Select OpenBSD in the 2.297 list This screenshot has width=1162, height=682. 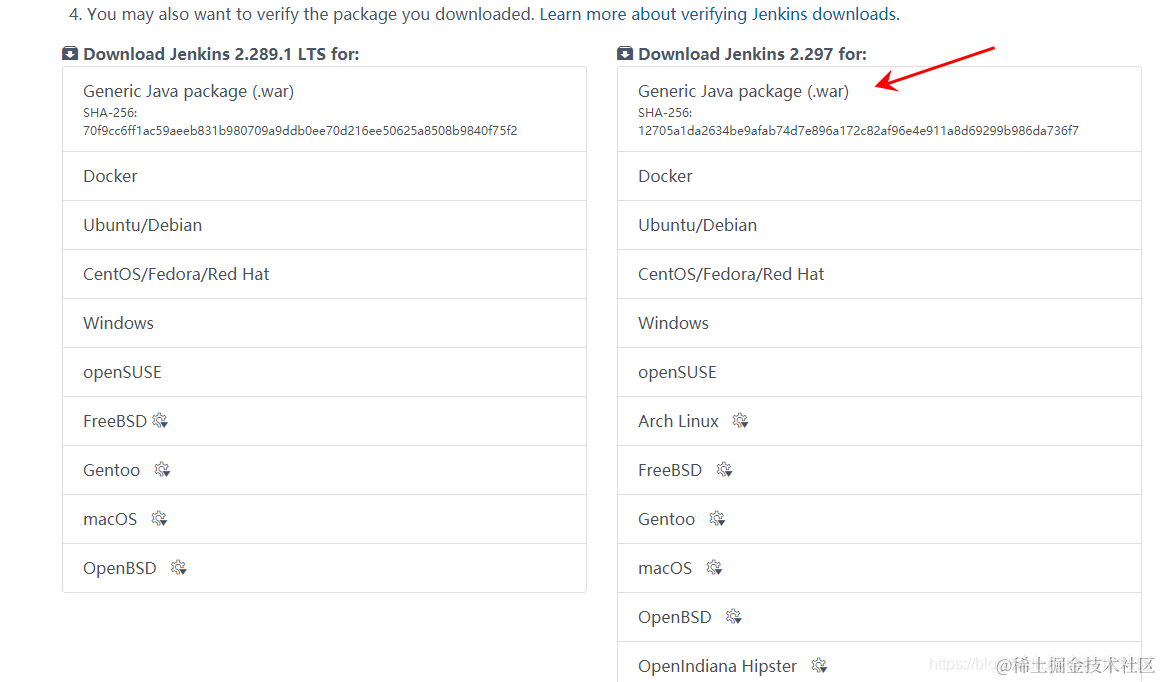point(879,617)
